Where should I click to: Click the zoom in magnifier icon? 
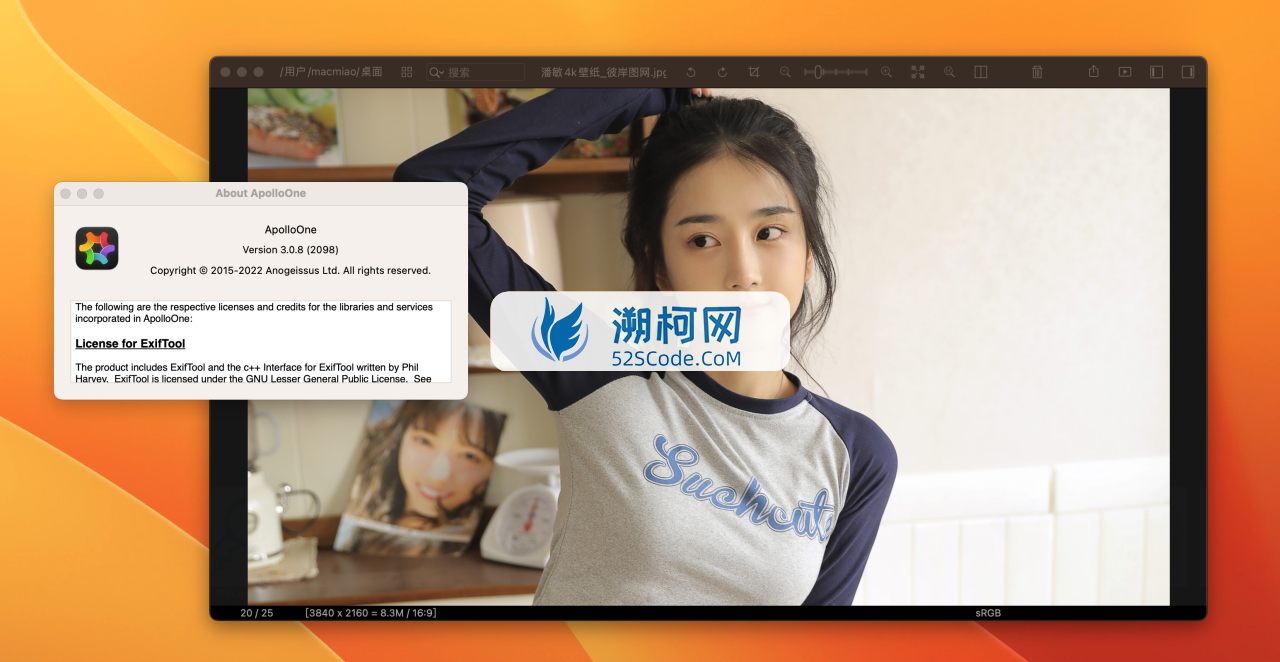(x=886, y=72)
